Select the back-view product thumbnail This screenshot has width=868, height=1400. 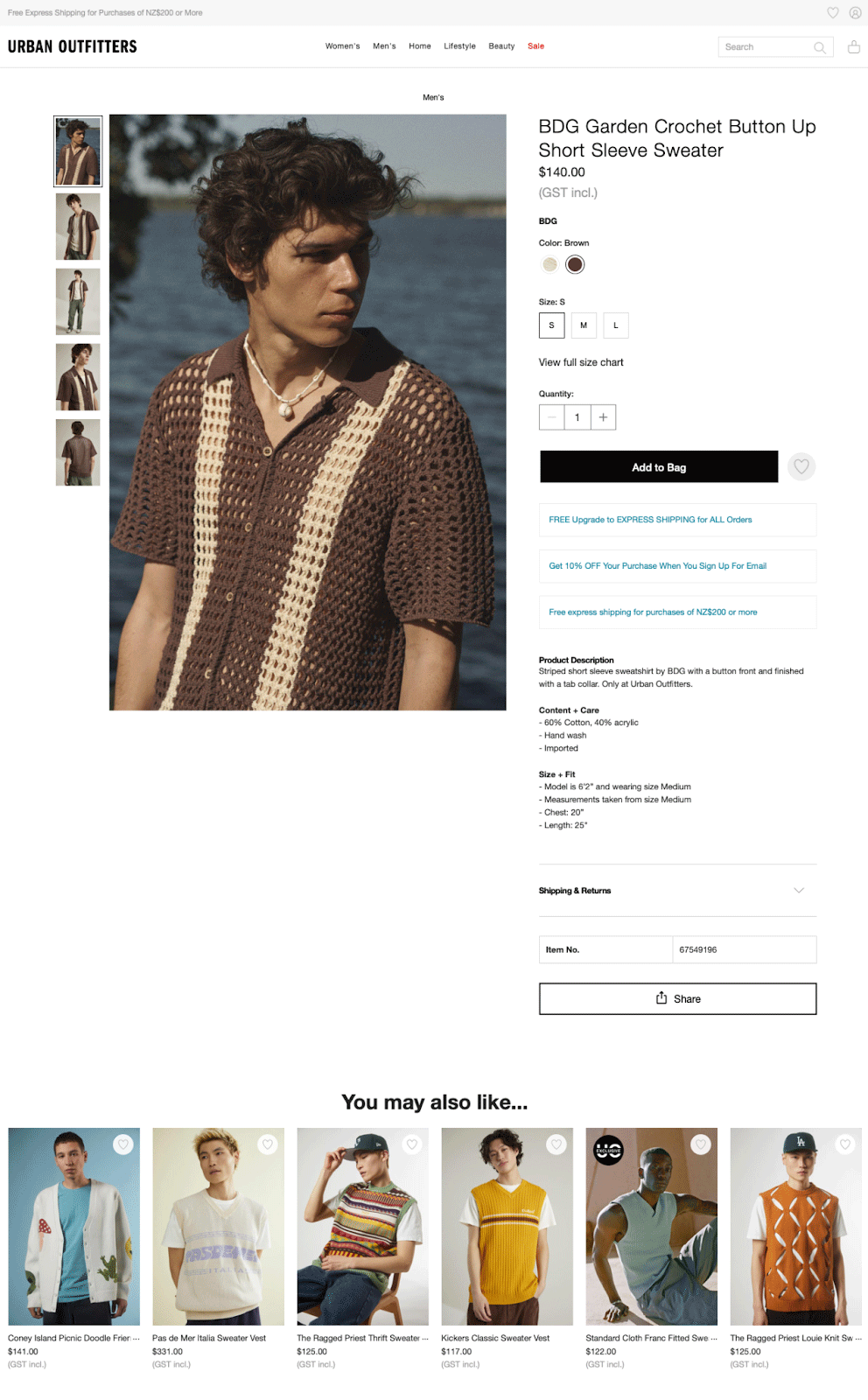[x=78, y=452]
